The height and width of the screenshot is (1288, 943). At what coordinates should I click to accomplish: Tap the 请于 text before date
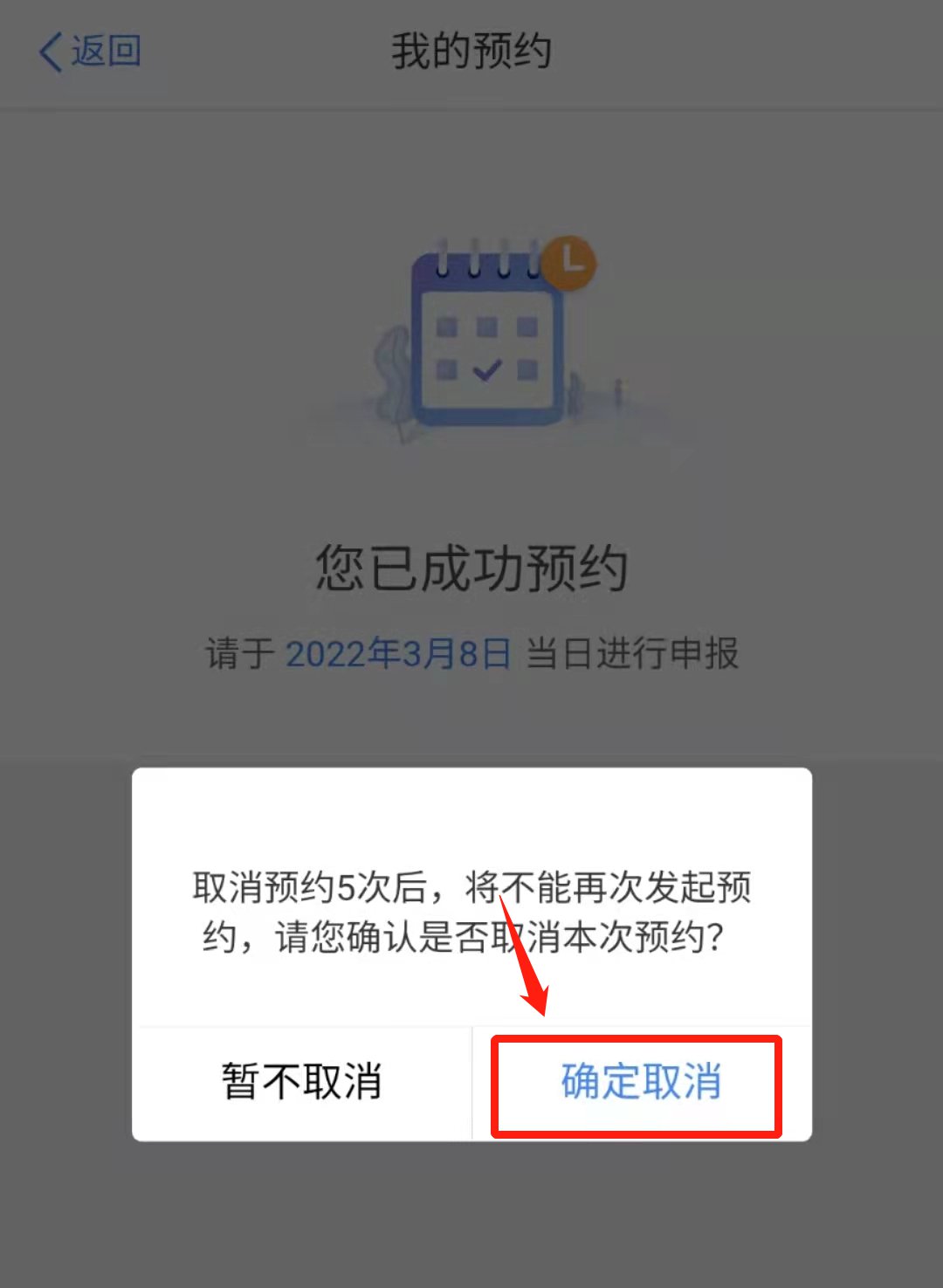pos(240,653)
